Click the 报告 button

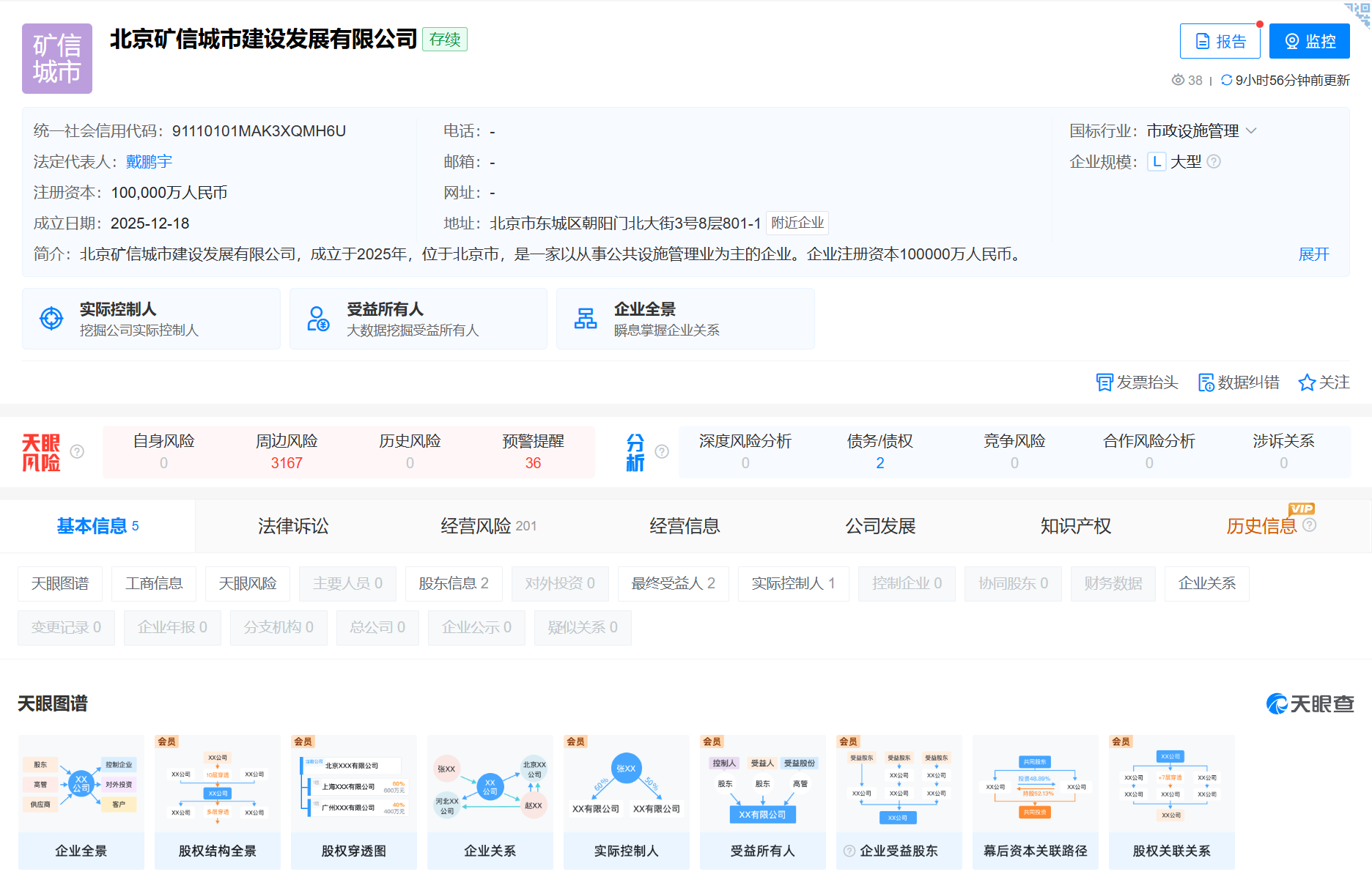pos(1220,41)
